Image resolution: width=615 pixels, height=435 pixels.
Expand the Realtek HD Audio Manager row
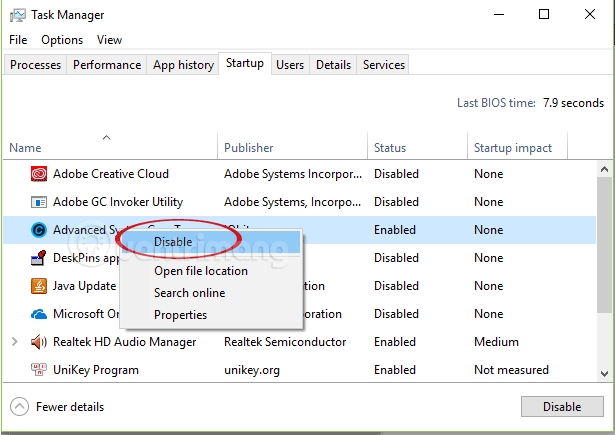coord(14,342)
